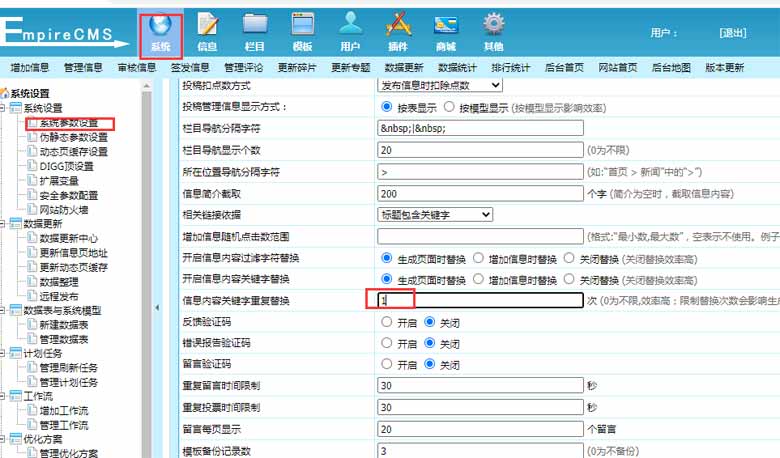
Task: Click the EmpireCMS logo
Action: [x=64, y=34]
